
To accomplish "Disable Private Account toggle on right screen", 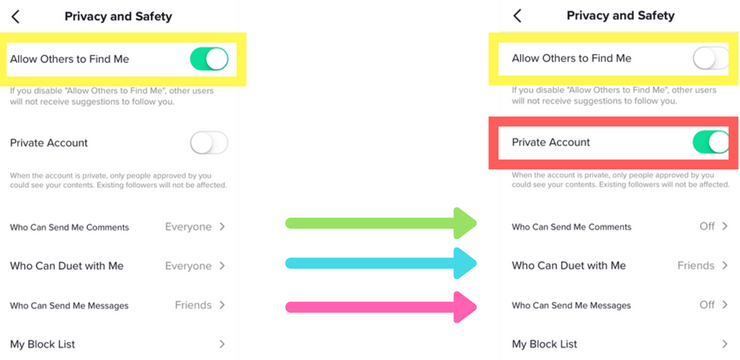I will [711, 142].
